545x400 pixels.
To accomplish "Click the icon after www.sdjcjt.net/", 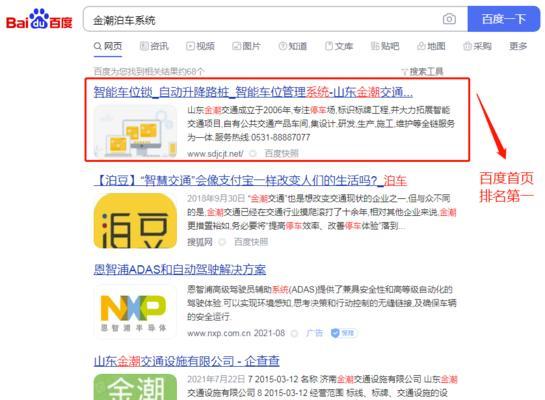I will 253,154.
